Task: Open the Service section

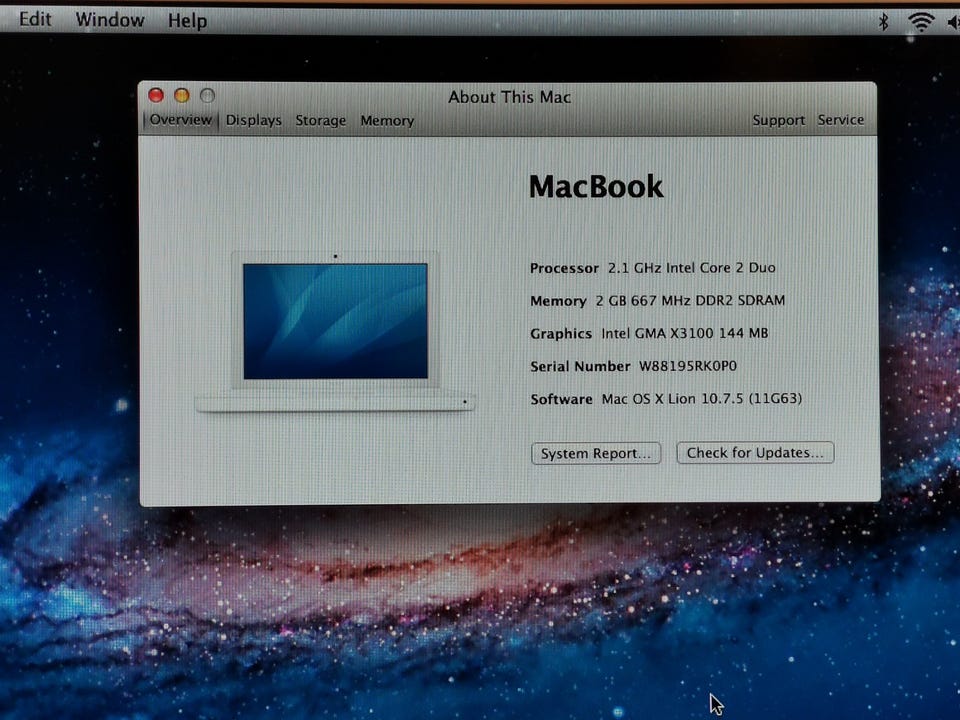Action: click(x=841, y=120)
